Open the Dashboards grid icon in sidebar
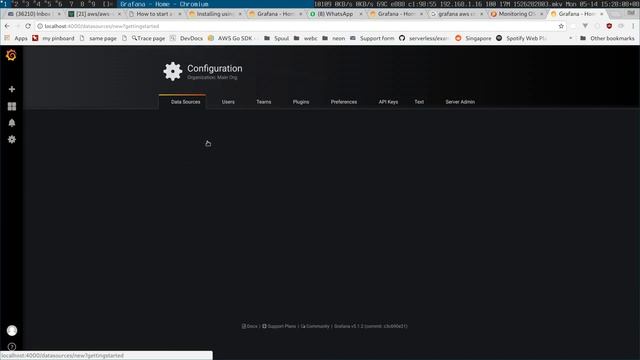 [x=12, y=106]
